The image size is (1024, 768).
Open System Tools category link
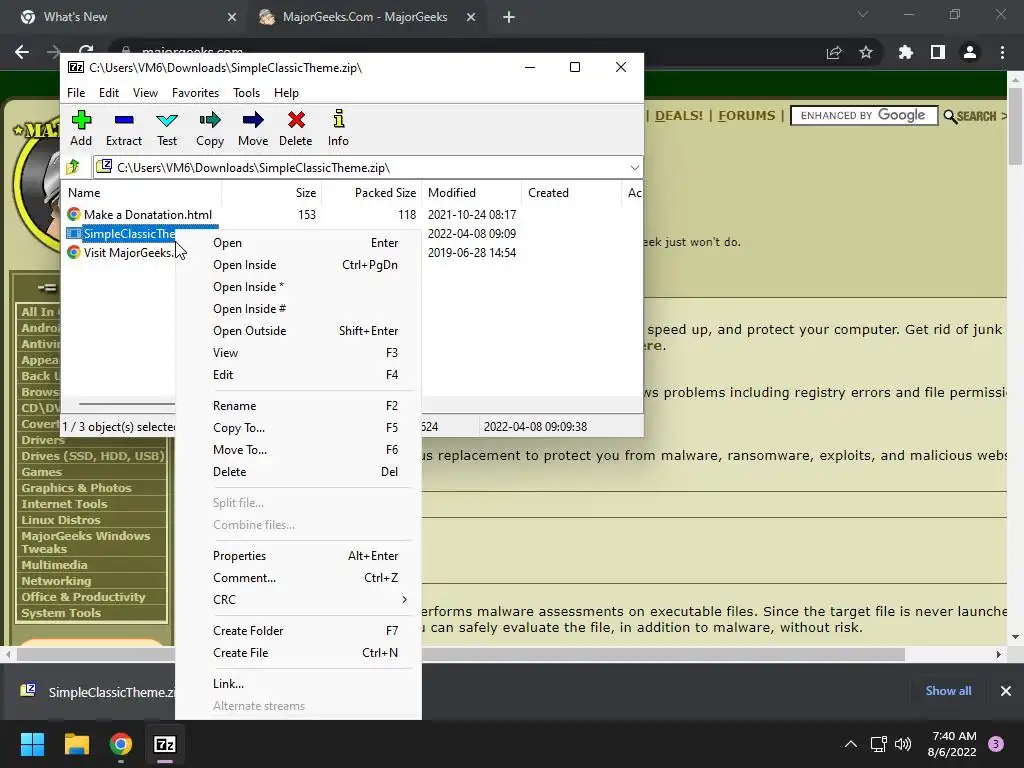pos(61,613)
